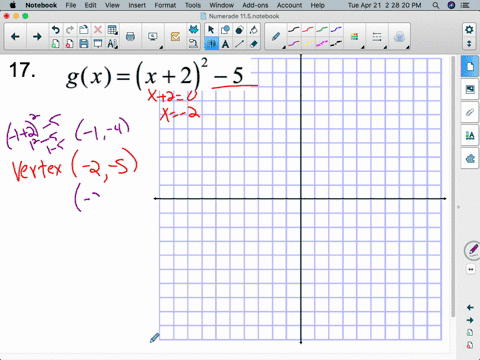Open the Transparency dropdown
The image size is (480, 360).
pos(399,37)
